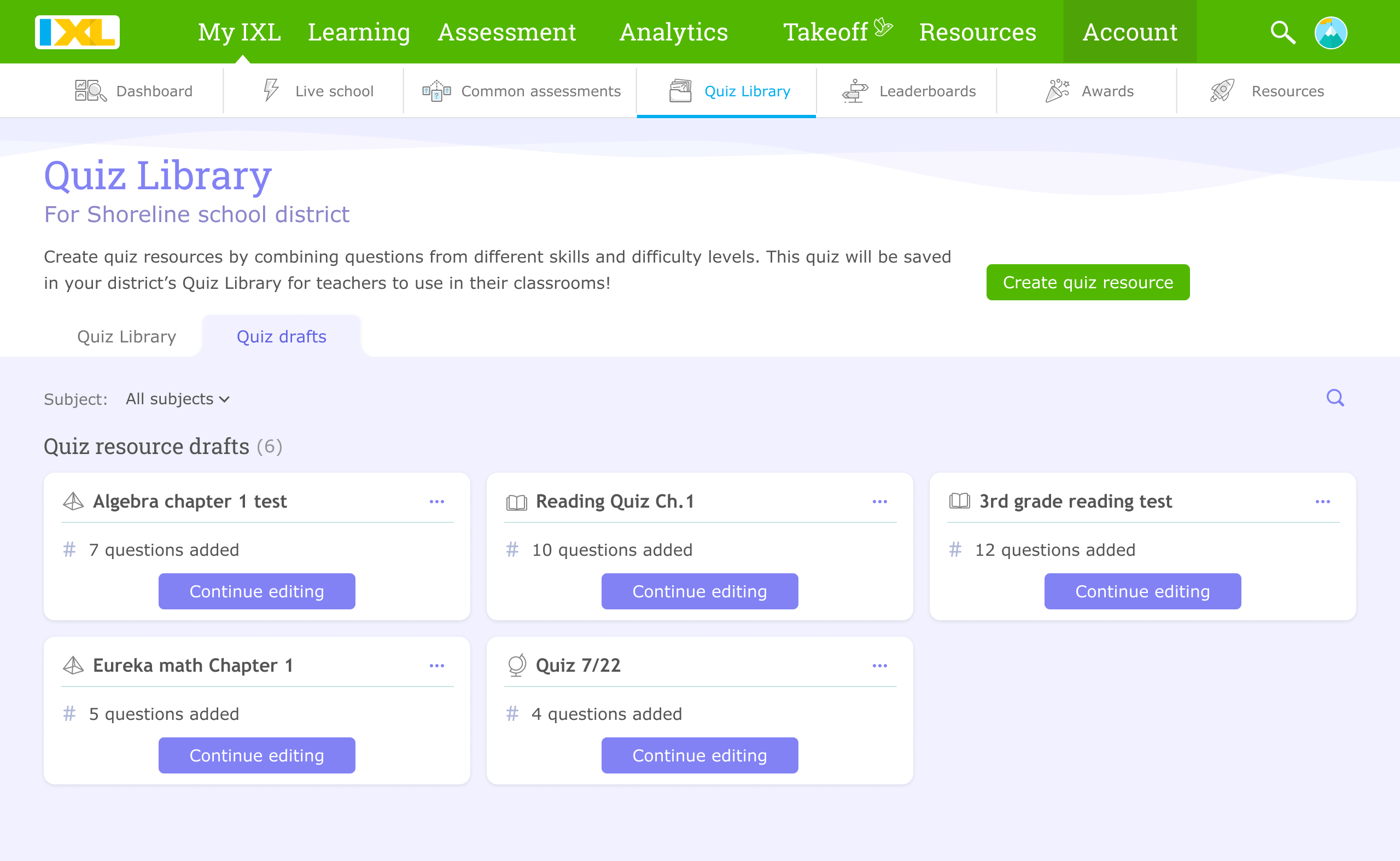Click globe icon on Quiz 7/22

(516, 665)
